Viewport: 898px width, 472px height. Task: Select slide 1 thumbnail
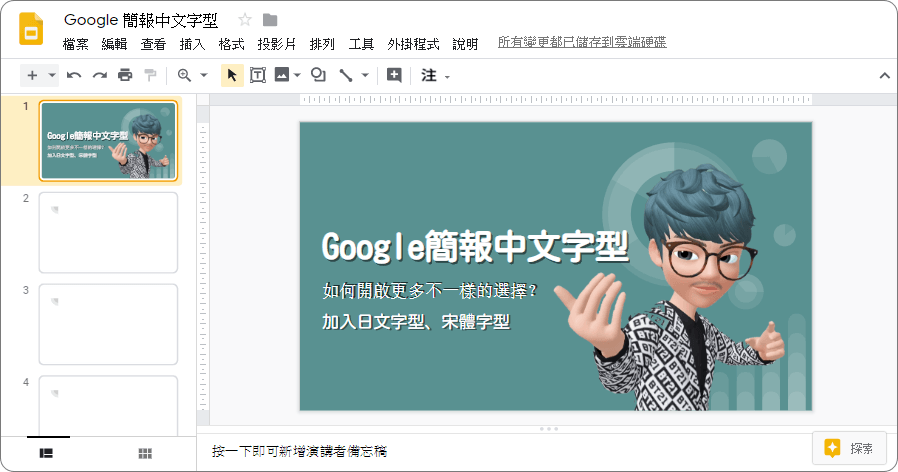tap(108, 141)
